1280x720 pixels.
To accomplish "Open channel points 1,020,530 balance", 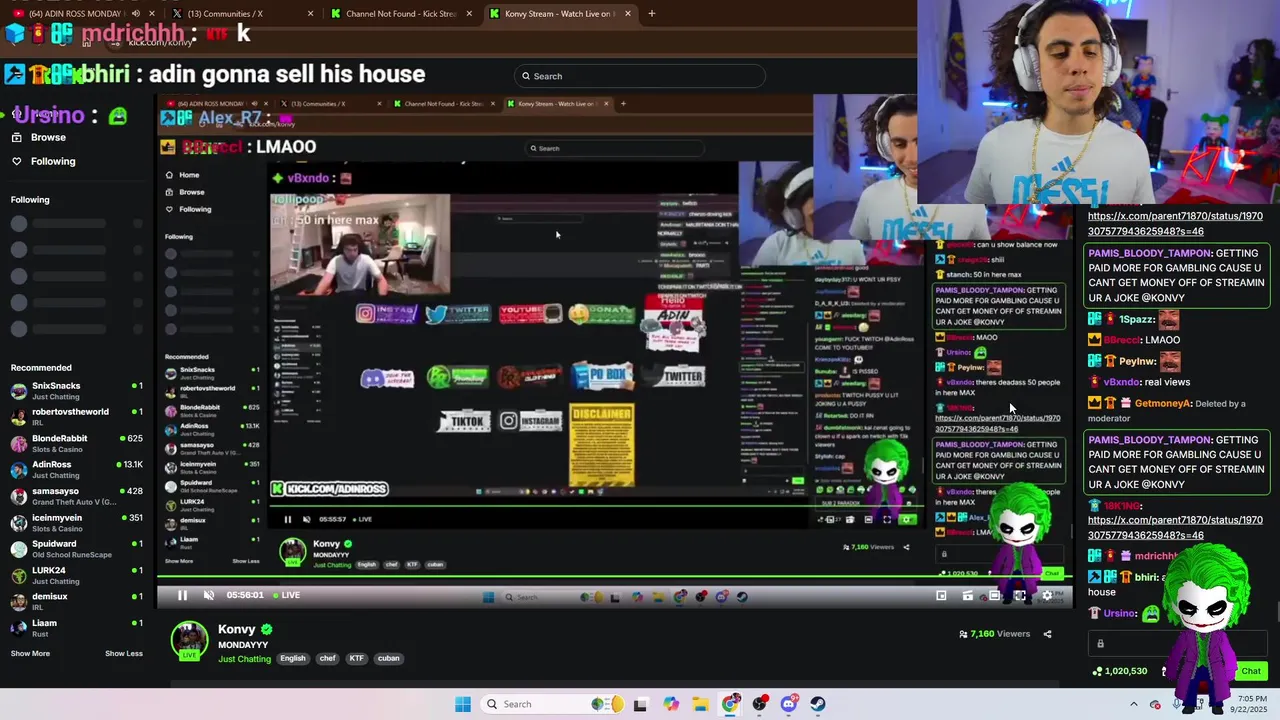I will (1121, 671).
